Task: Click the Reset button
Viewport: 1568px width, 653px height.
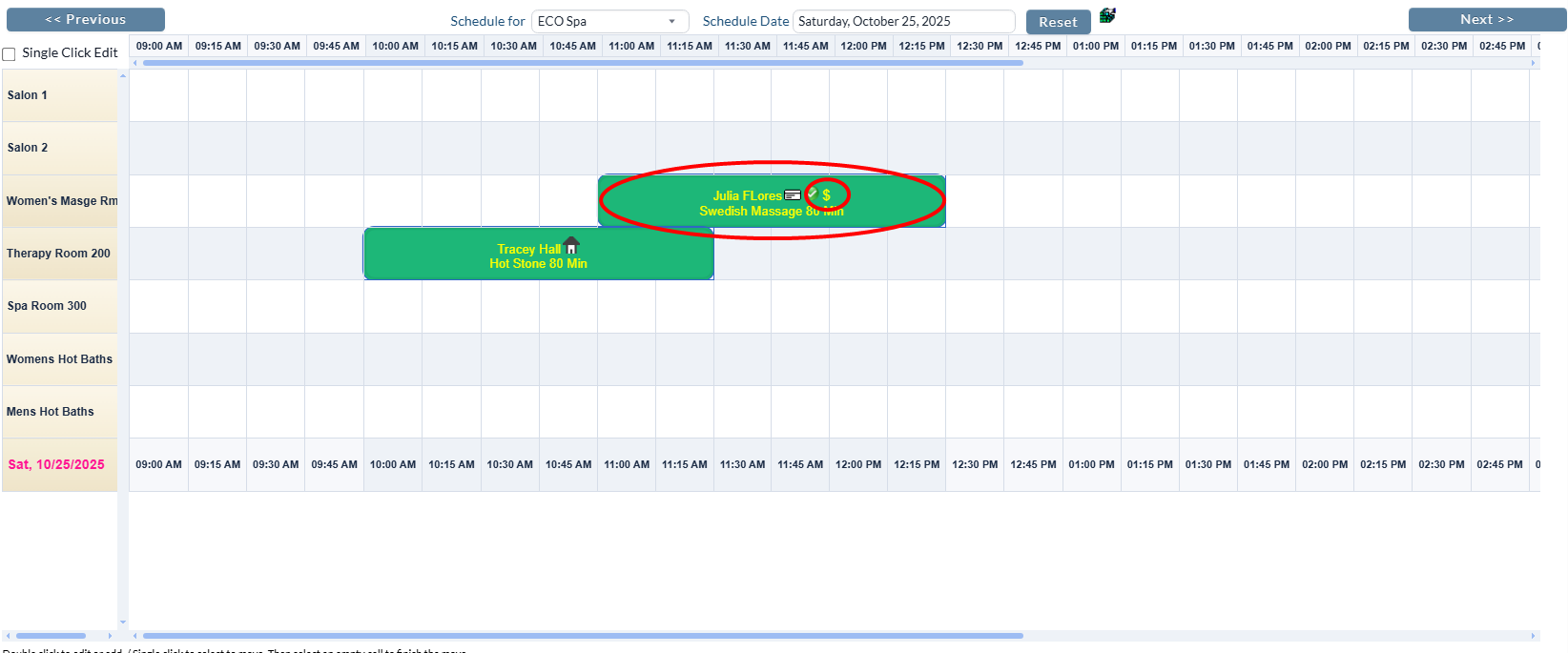Action: coord(1058,22)
